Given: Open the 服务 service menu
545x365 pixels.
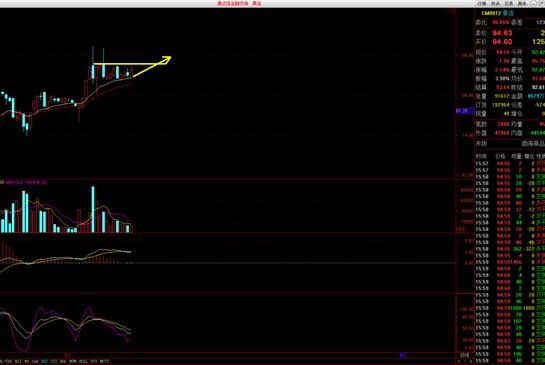Looking at the screenshot, I should tap(522, 3).
